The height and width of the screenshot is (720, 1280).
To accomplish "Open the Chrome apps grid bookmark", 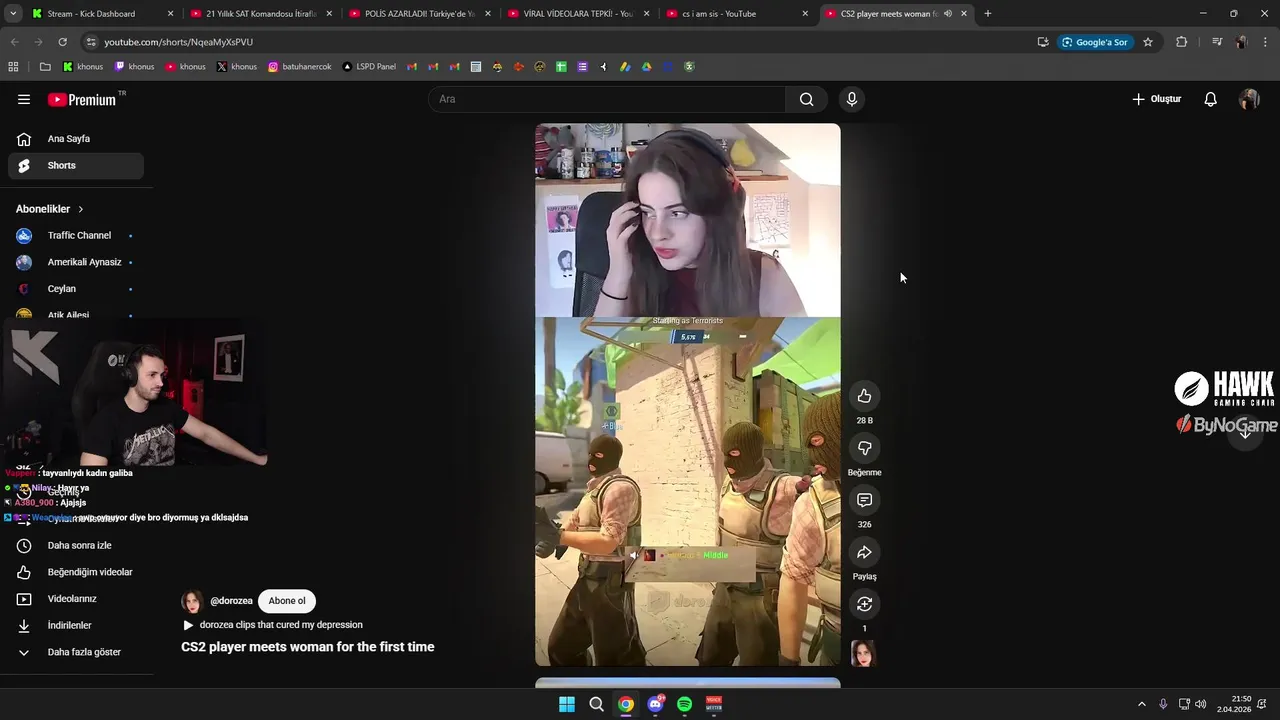I will point(13,67).
